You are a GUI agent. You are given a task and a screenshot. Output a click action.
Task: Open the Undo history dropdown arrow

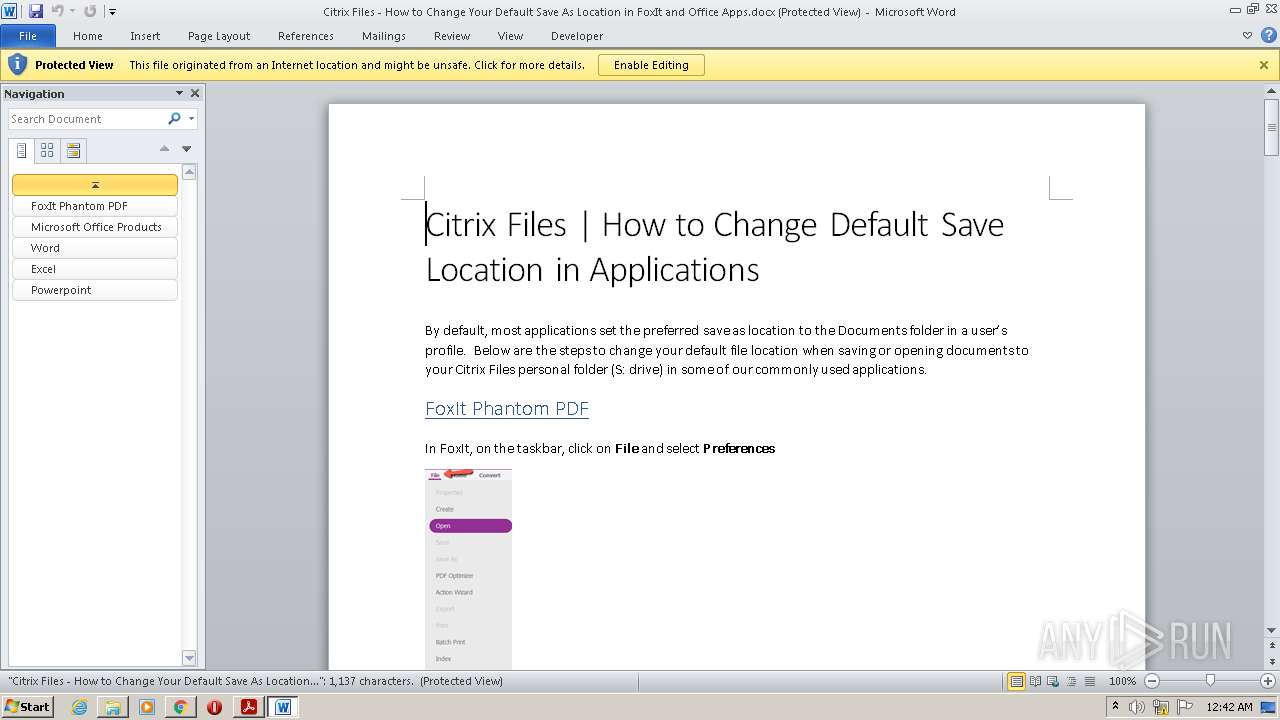point(72,12)
